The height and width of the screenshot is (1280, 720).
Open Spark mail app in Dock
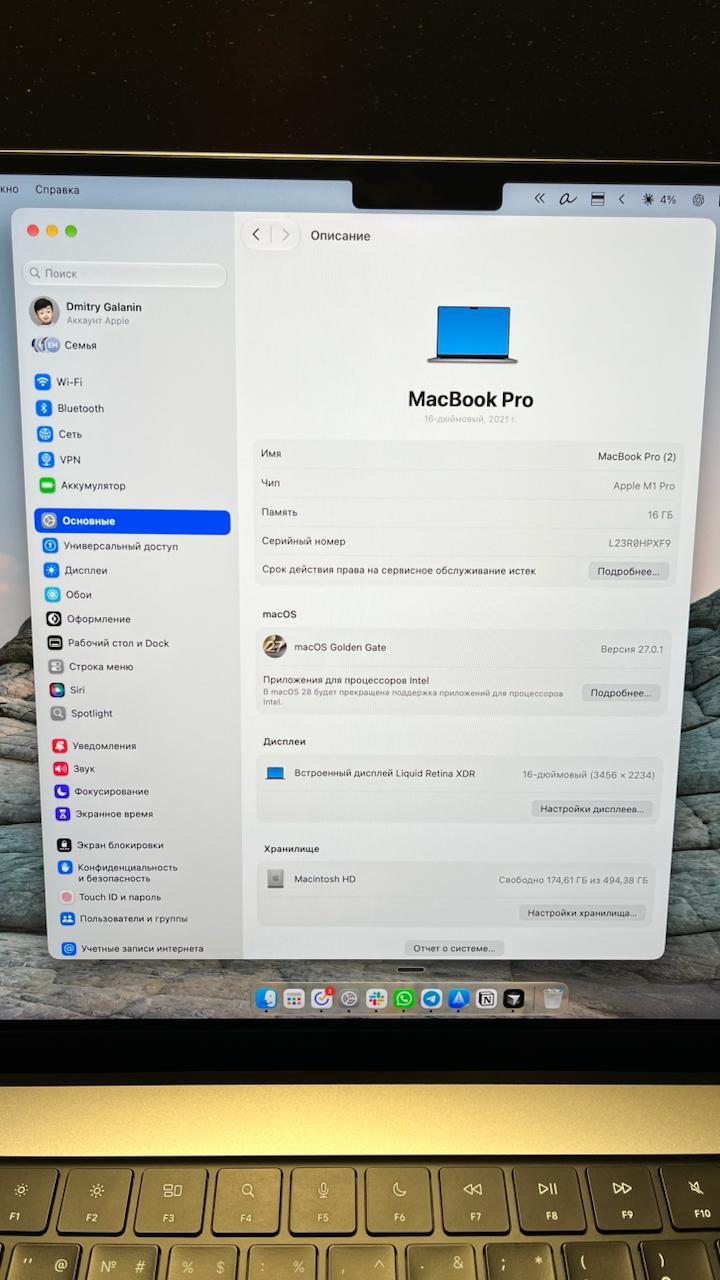[x=459, y=998]
